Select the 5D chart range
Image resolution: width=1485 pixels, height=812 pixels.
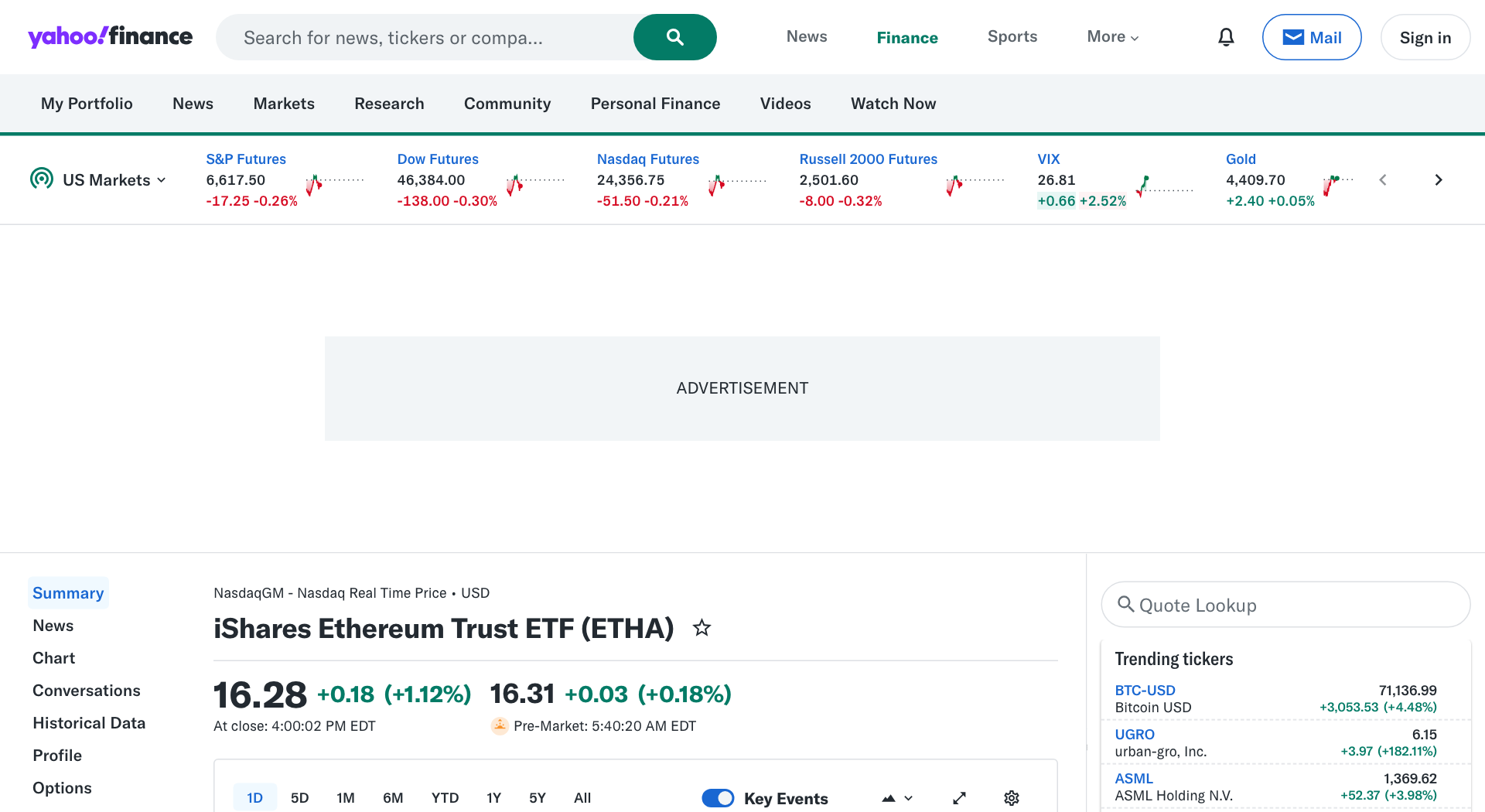click(x=300, y=798)
